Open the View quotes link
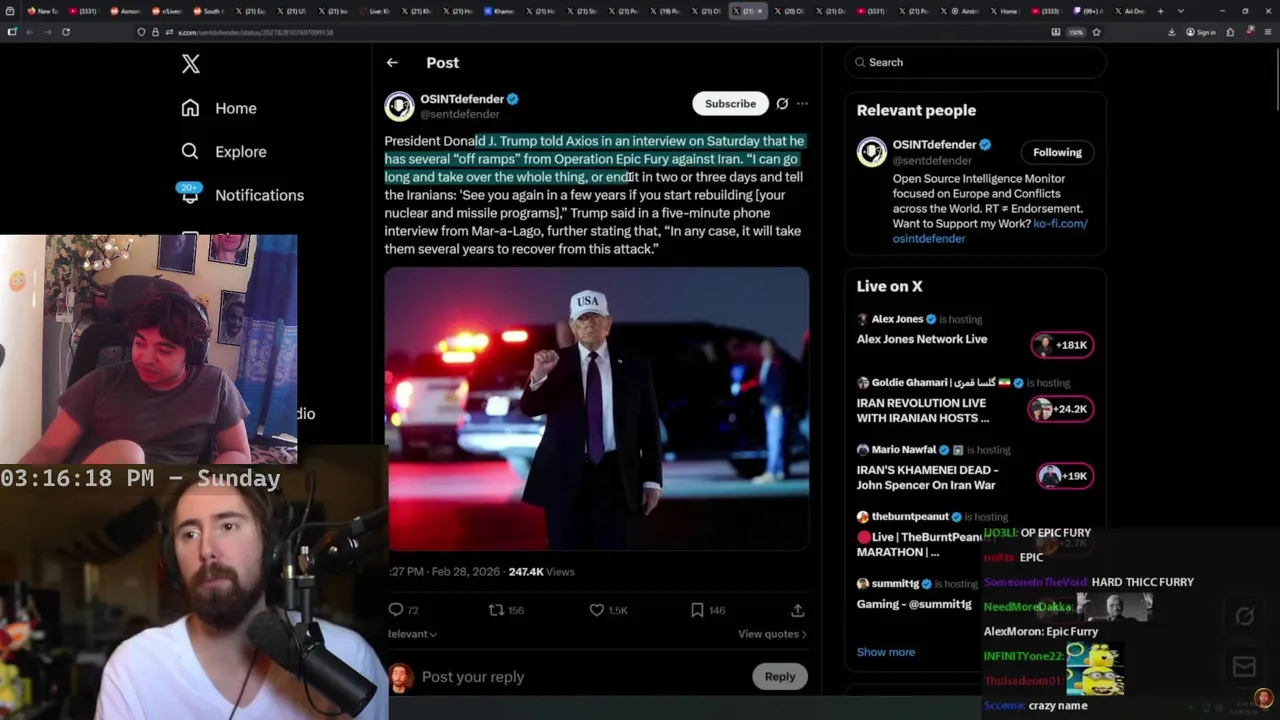Image resolution: width=1280 pixels, height=720 pixels. pyautogui.click(x=772, y=633)
